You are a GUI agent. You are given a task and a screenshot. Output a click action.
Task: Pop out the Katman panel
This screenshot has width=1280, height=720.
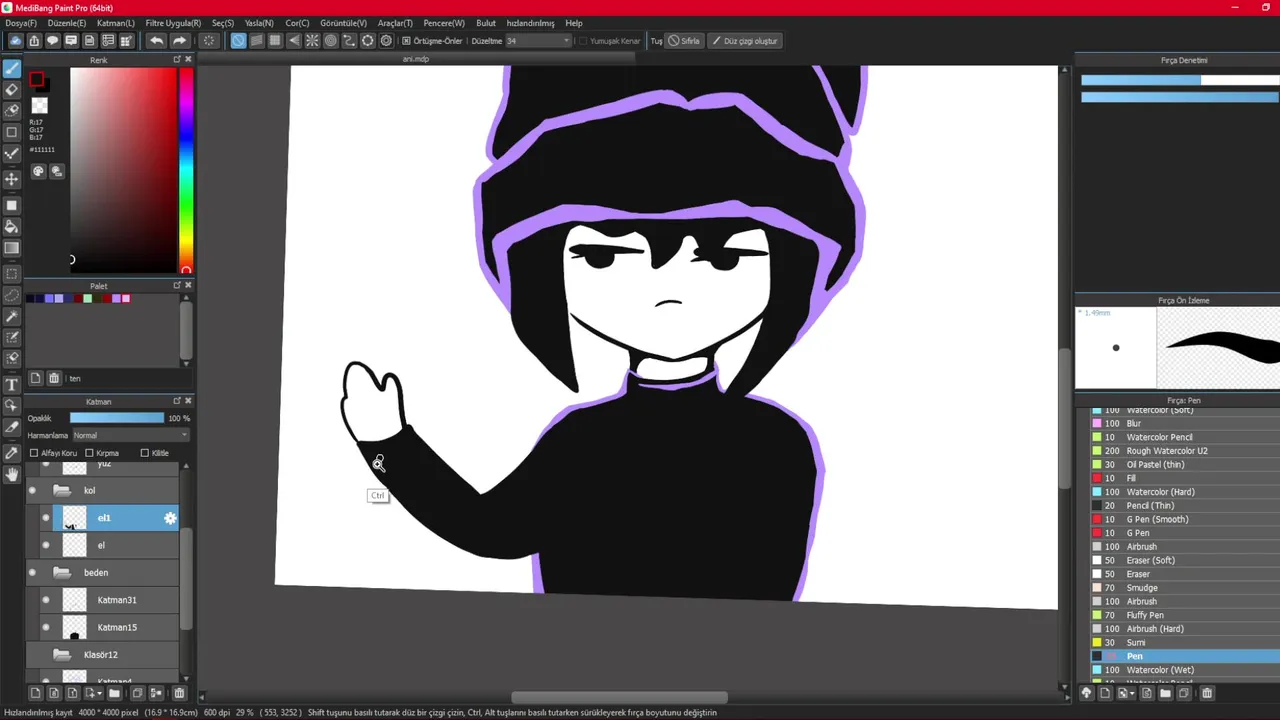[x=177, y=401]
